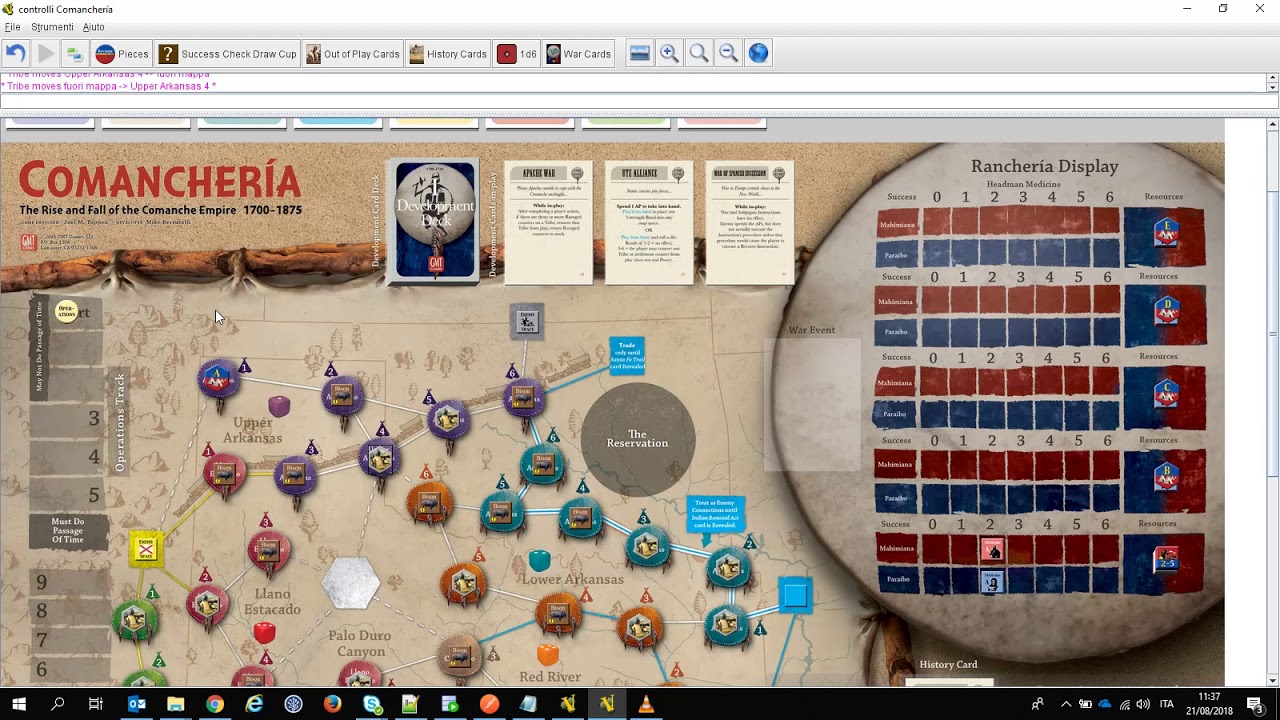1280x720 pixels.
Task: Open Chrome from the taskbar
Action: pyautogui.click(x=215, y=704)
